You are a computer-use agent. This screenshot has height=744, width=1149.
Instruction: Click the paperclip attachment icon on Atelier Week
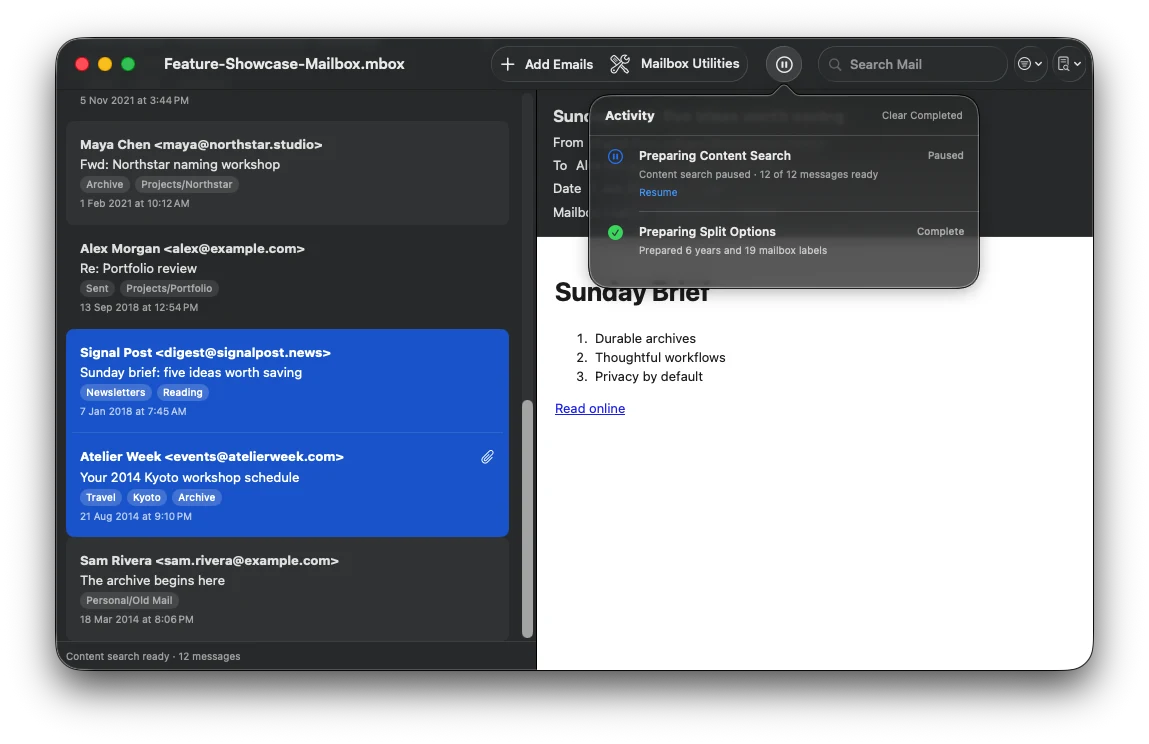tap(487, 457)
